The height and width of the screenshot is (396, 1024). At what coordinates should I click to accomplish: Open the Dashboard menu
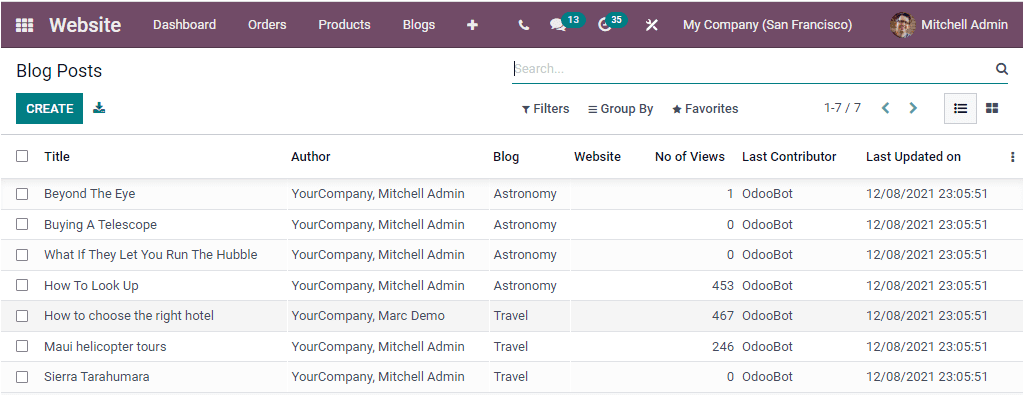(x=184, y=25)
